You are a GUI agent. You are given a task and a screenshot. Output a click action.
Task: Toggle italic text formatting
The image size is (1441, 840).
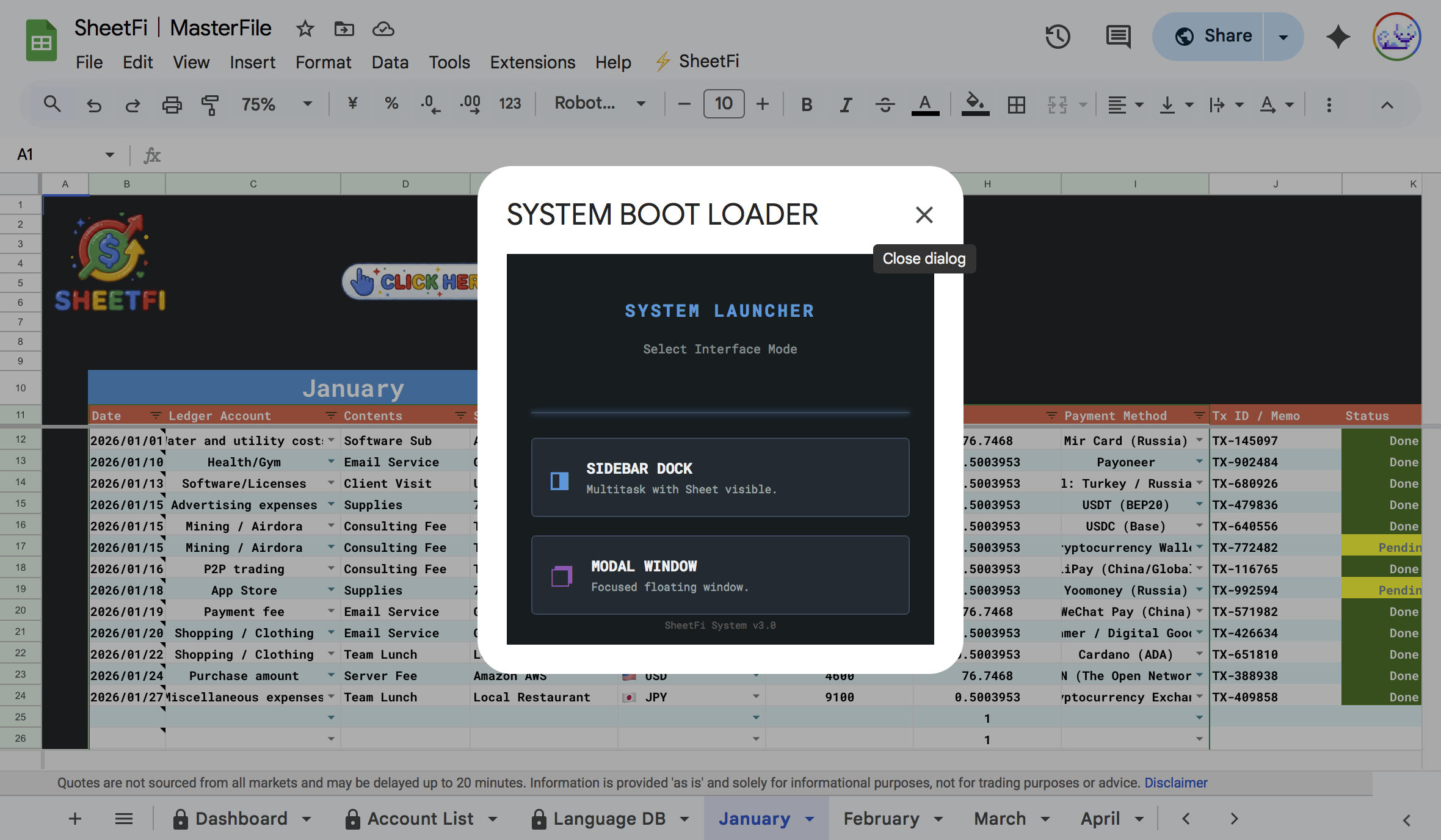click(846, 104)
